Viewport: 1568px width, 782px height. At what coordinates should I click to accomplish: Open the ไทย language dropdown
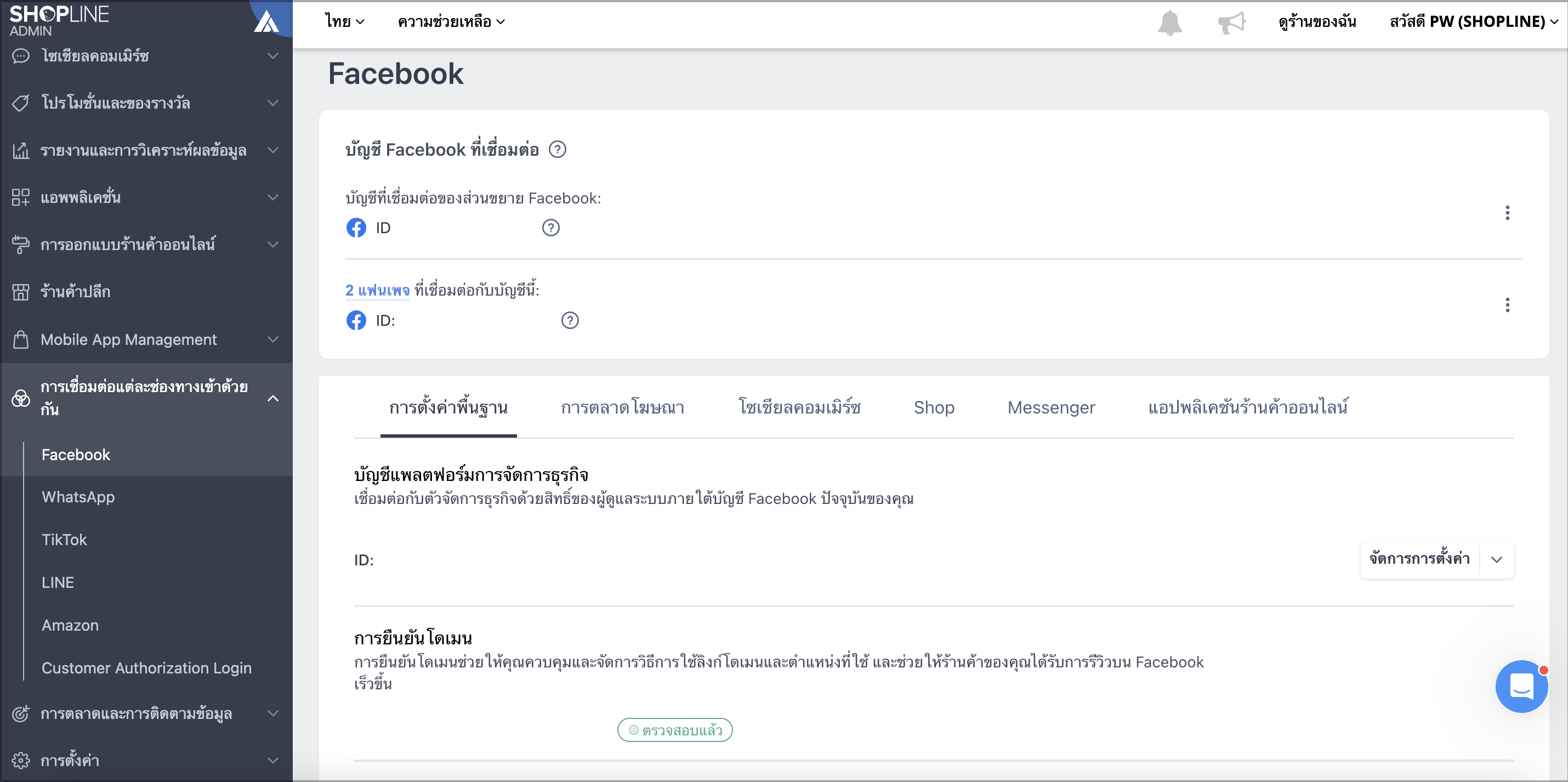tap(344, 22)
